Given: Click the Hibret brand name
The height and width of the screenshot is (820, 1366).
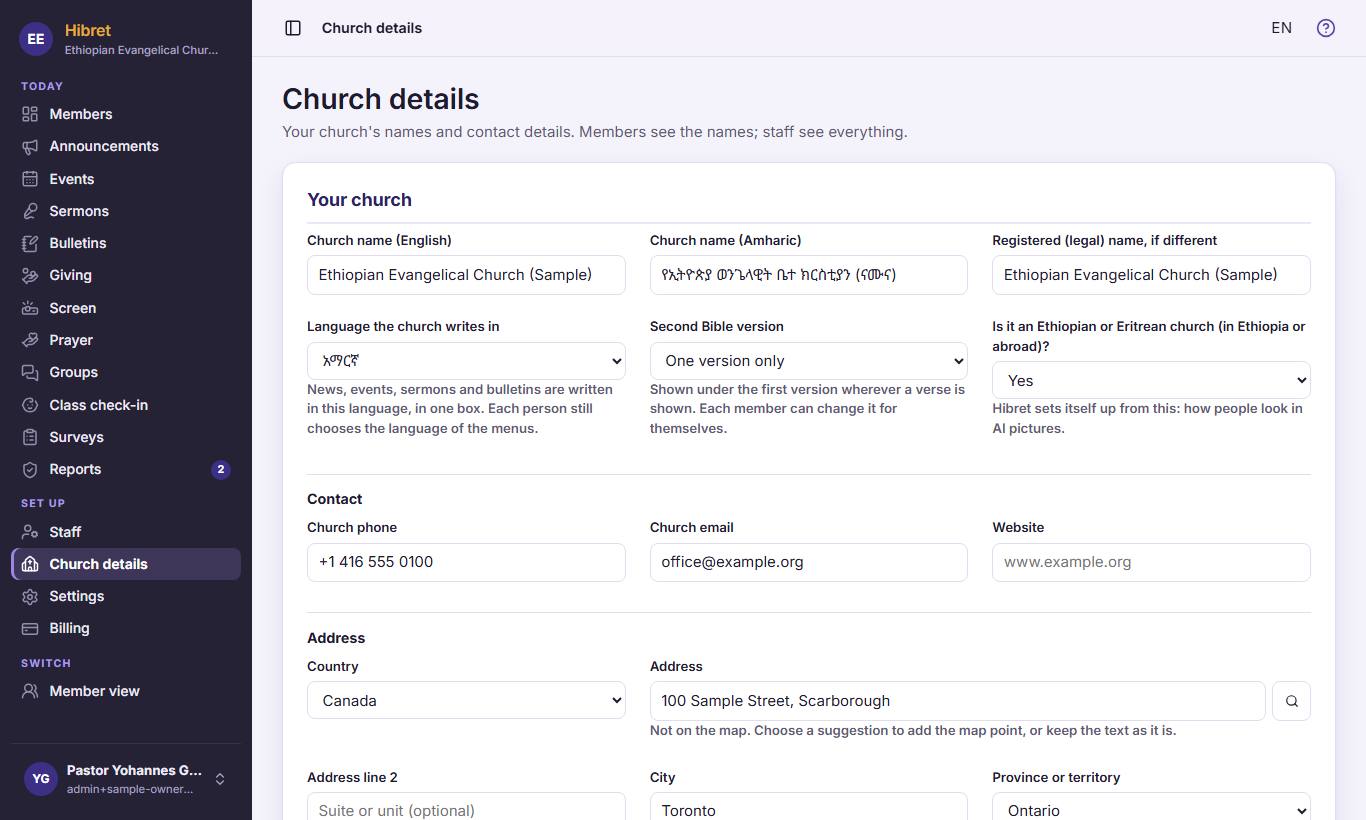Looking at the screenshot, I should (x=88, y=30).
